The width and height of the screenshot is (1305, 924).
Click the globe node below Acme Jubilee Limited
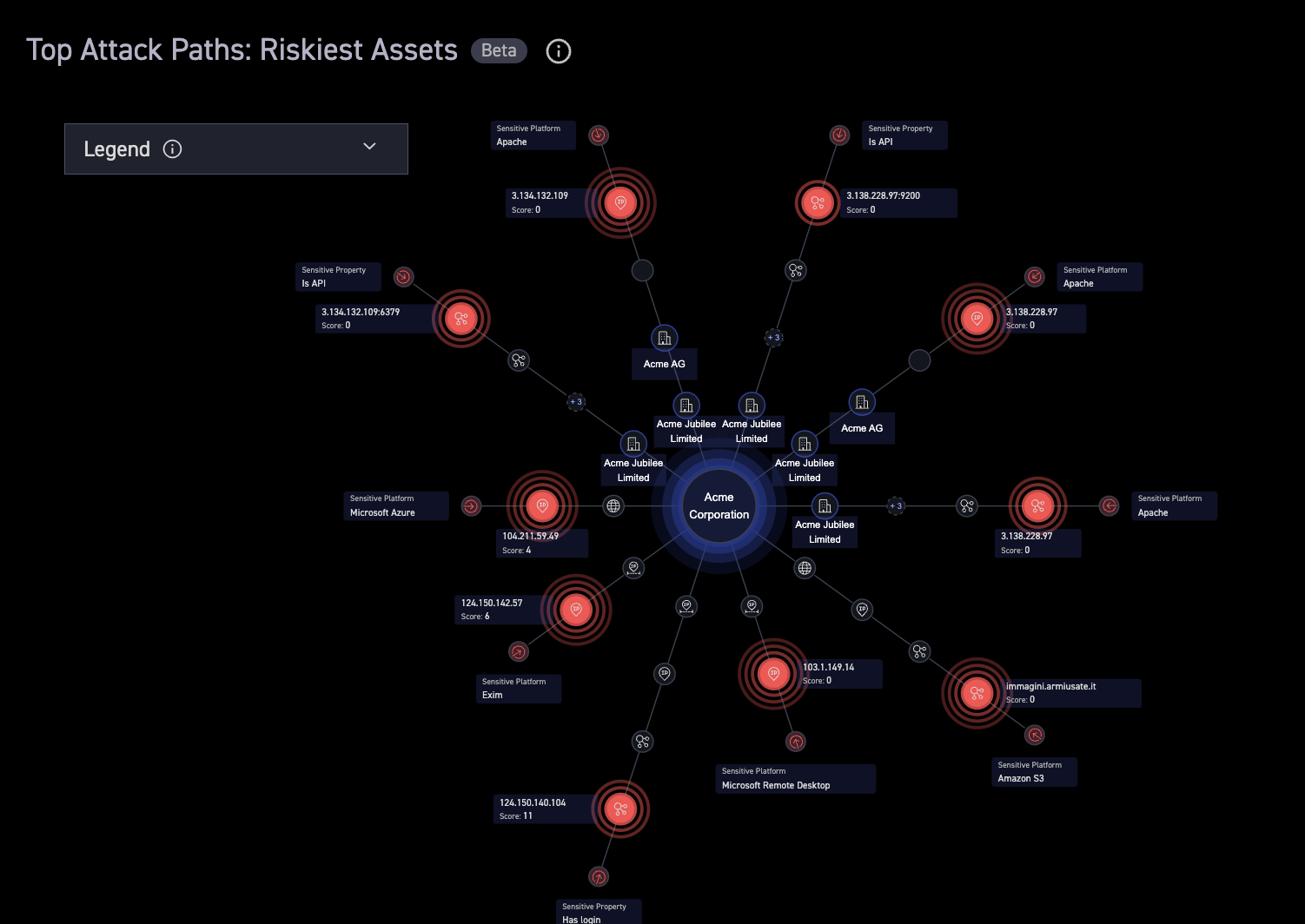pos(805,568)
